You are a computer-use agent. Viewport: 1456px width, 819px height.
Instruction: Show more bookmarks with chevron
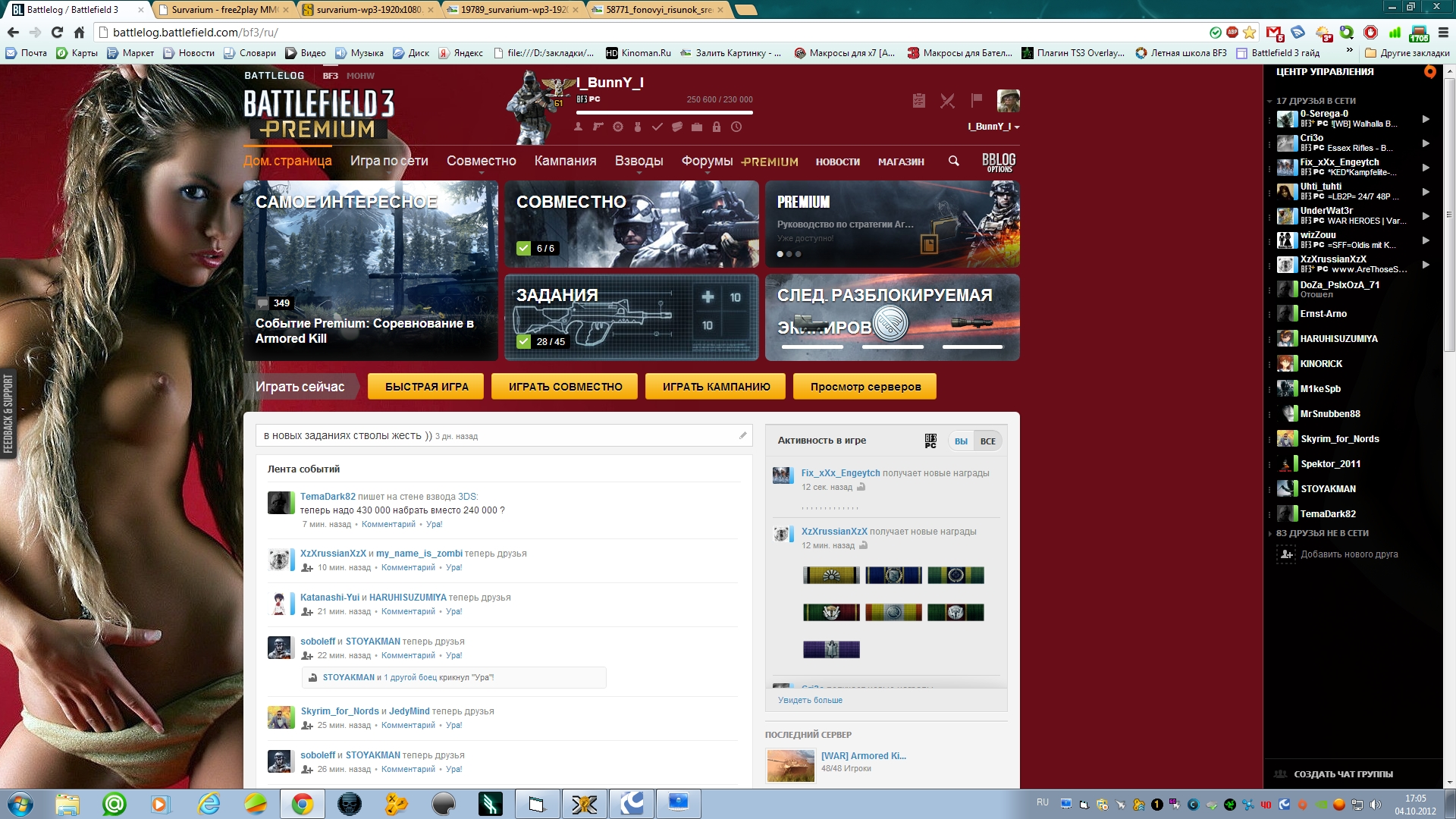(x=1349, y=51)
